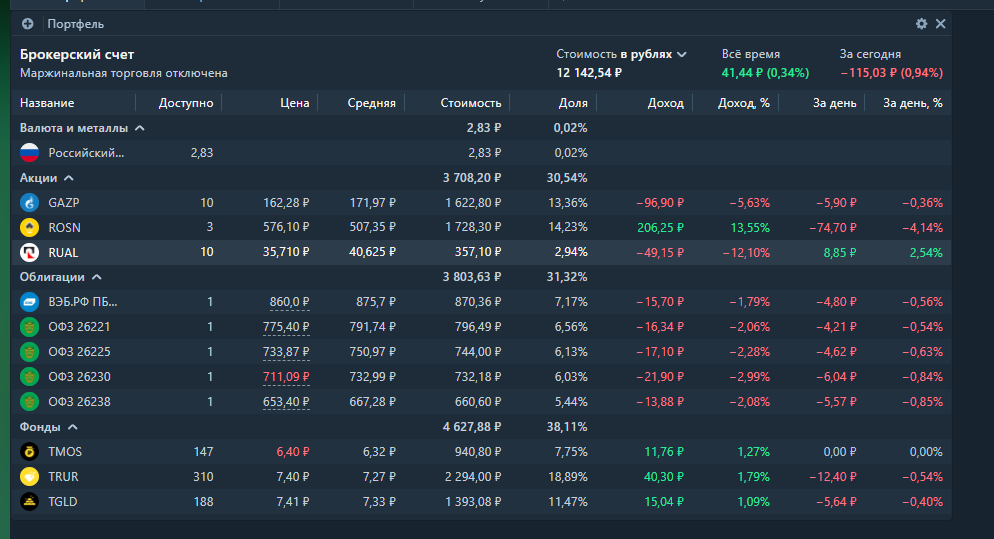This screenshot has width=994, height=539.
Task: Select the ВЭБ.РФ ПБ… bond name
Action: click(83, 302)
